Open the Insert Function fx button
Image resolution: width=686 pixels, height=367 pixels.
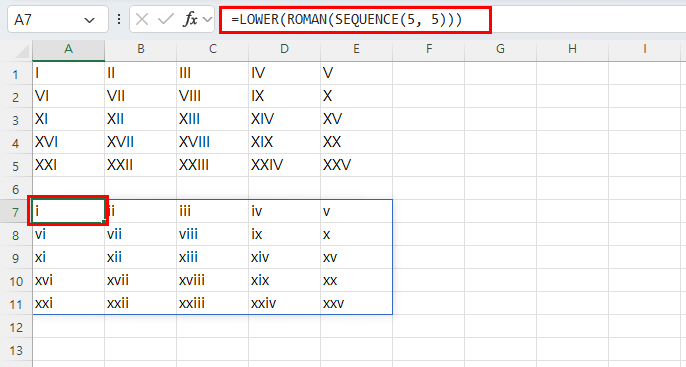click(191, 19)
